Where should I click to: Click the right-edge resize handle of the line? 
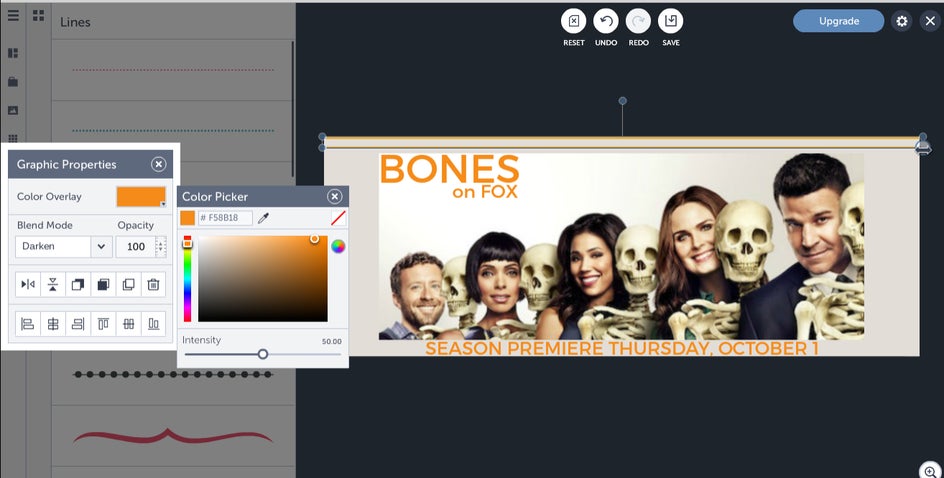pos(923,148)
